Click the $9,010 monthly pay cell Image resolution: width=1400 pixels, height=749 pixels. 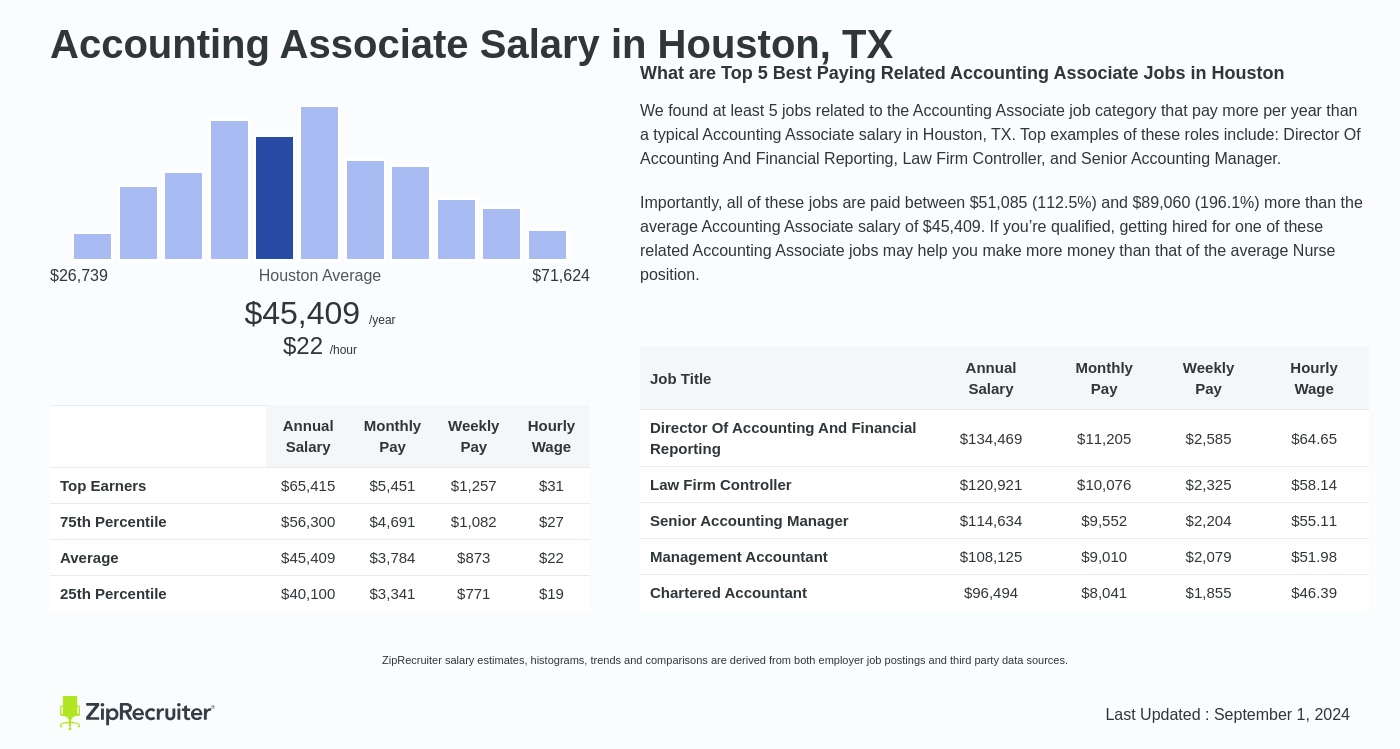pos(1104,557)
